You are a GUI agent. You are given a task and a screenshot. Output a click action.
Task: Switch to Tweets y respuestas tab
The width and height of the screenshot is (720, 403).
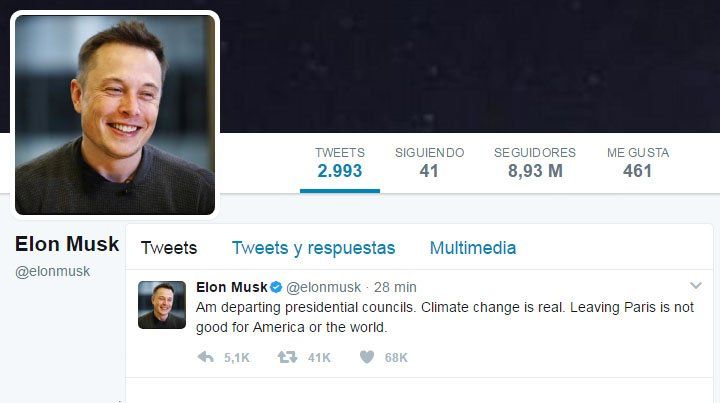point(313,248)
